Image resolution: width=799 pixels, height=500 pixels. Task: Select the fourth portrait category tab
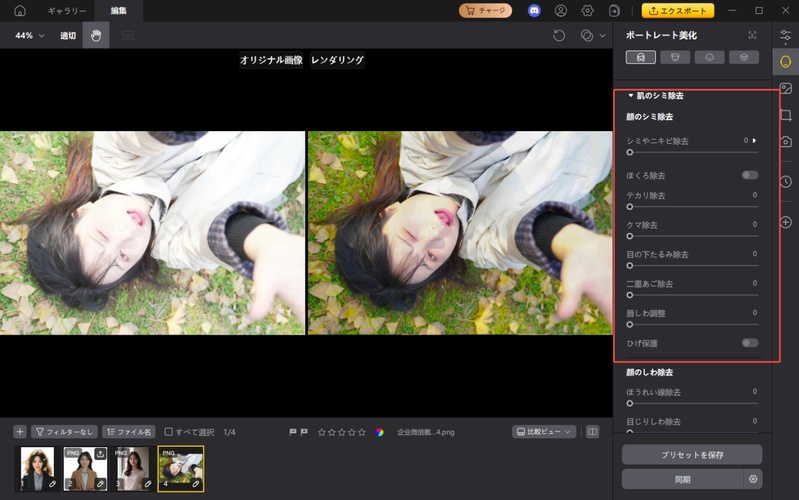tap(744, 57)
